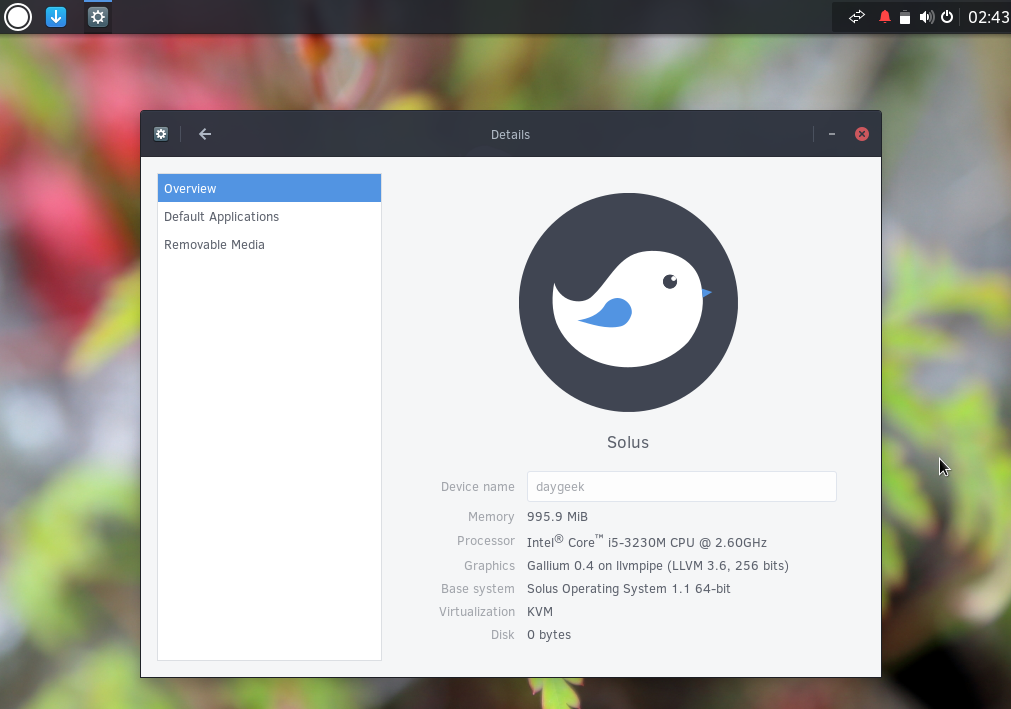Select the 0 bytes disk value
The height and width of the screenshot is (709, 1011).
tap(549, 635)
